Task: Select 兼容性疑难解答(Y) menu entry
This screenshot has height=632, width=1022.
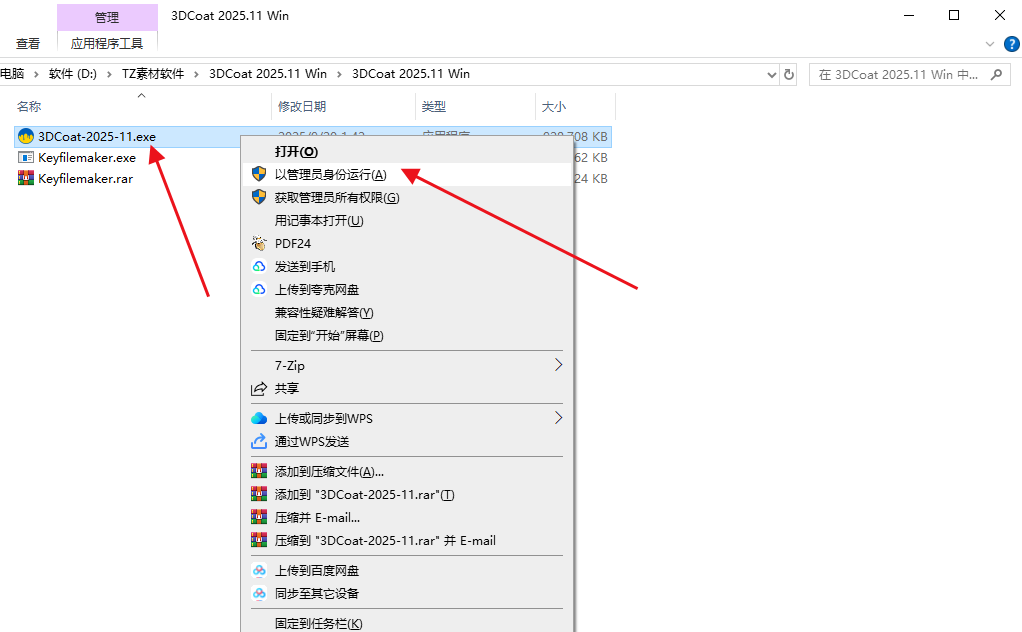Action: [x=407, y=312]
